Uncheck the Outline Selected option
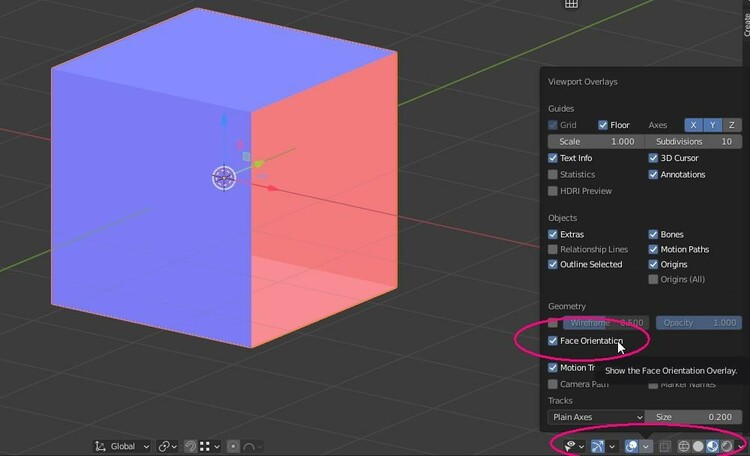The image size is (750, 456). tap(553, 264)
